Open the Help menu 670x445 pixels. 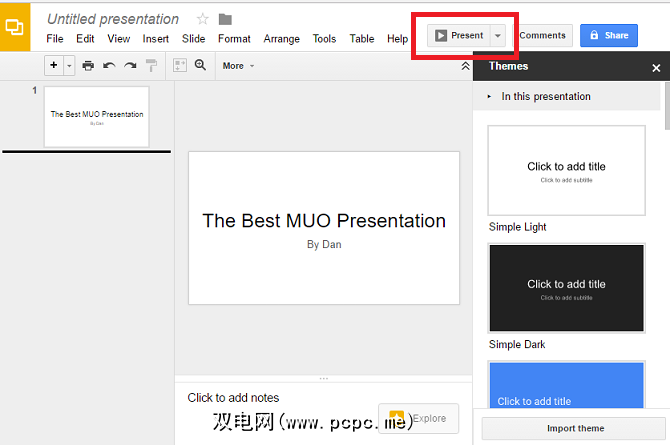coord(397,39)
